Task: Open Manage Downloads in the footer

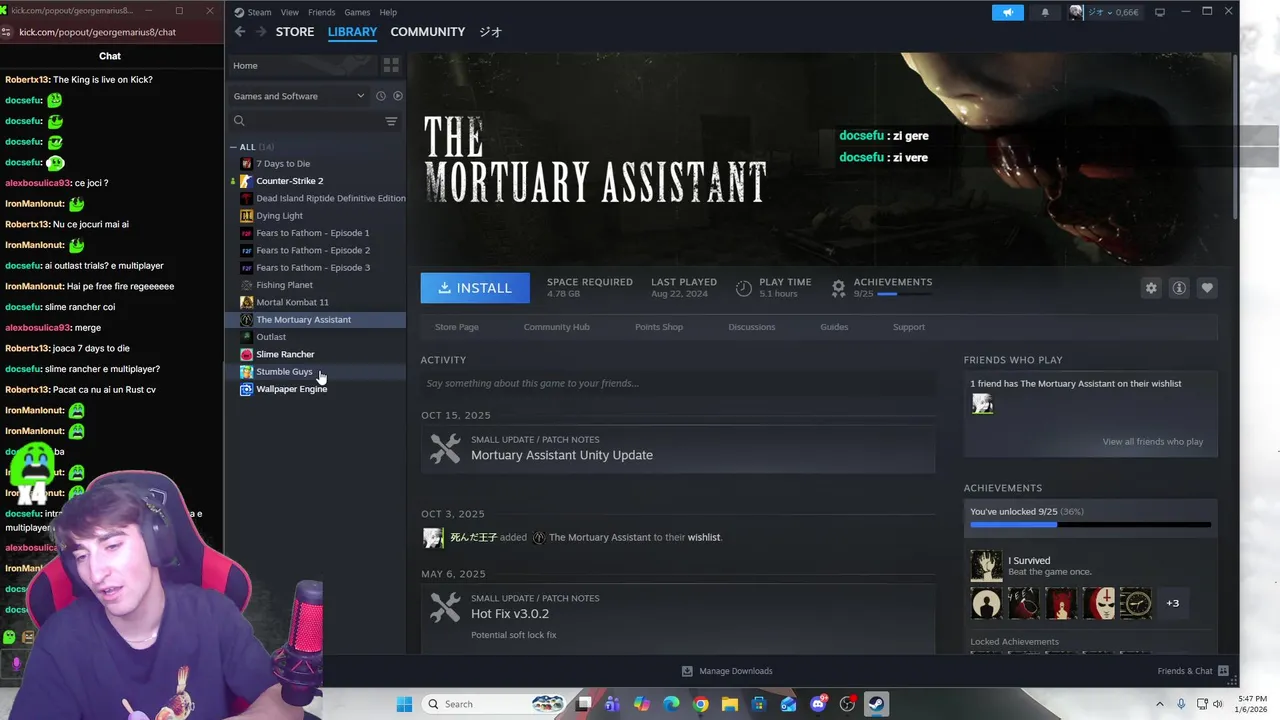Action: [x=727, y=671]
